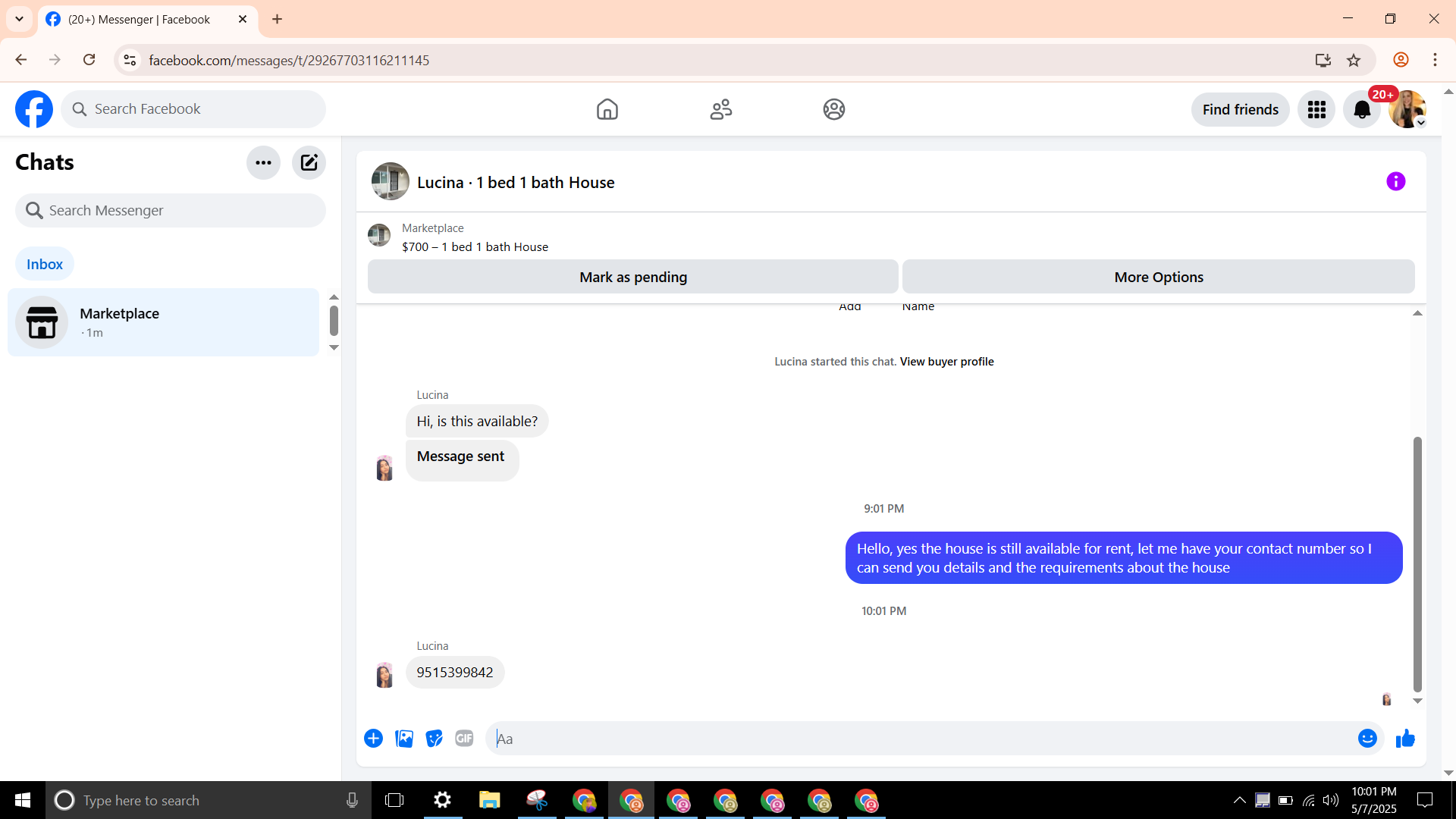Attach a photo using the image icon
1456x819 pixels.
tap(404, 739)
